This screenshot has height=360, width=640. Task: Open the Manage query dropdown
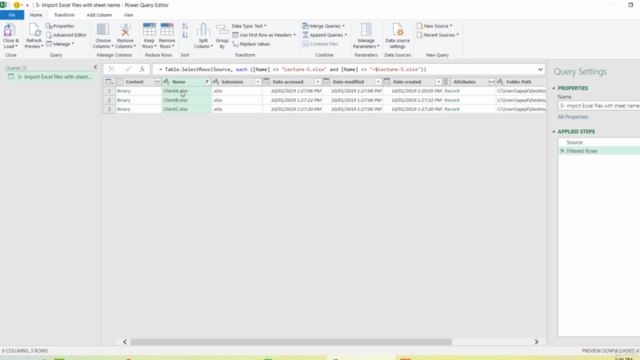(60, 44)
